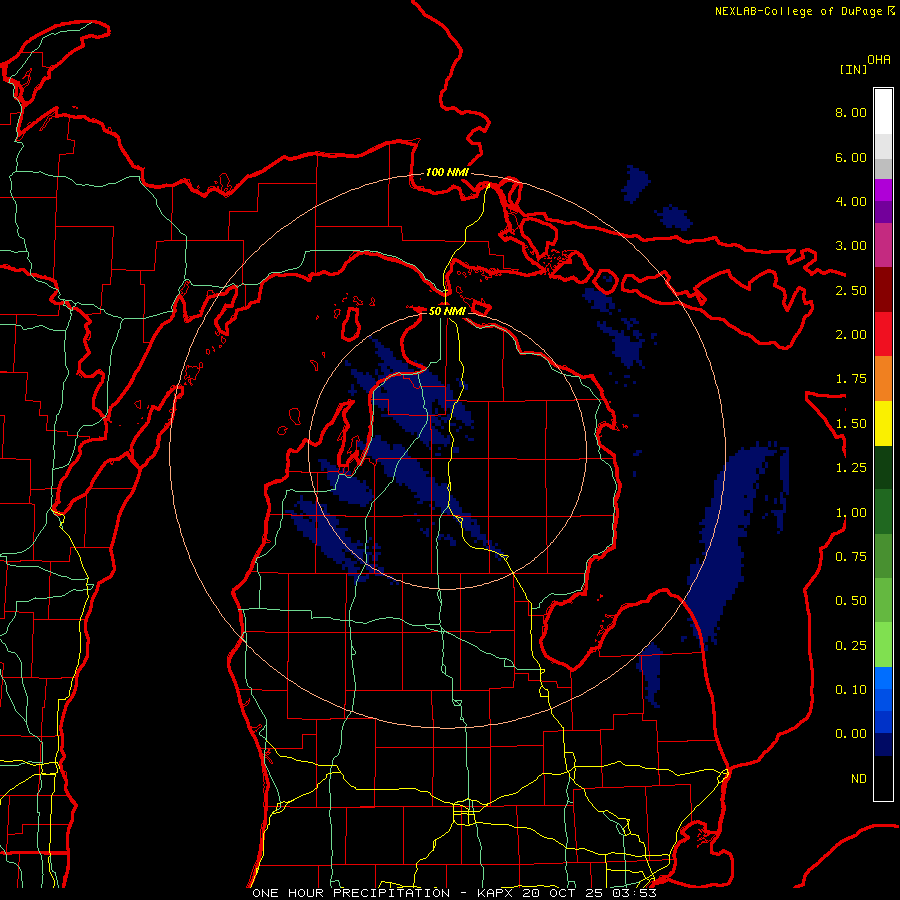Click the 4.00 legend value
This screenshot has height=900, width=900.
(x=851, y=201)
